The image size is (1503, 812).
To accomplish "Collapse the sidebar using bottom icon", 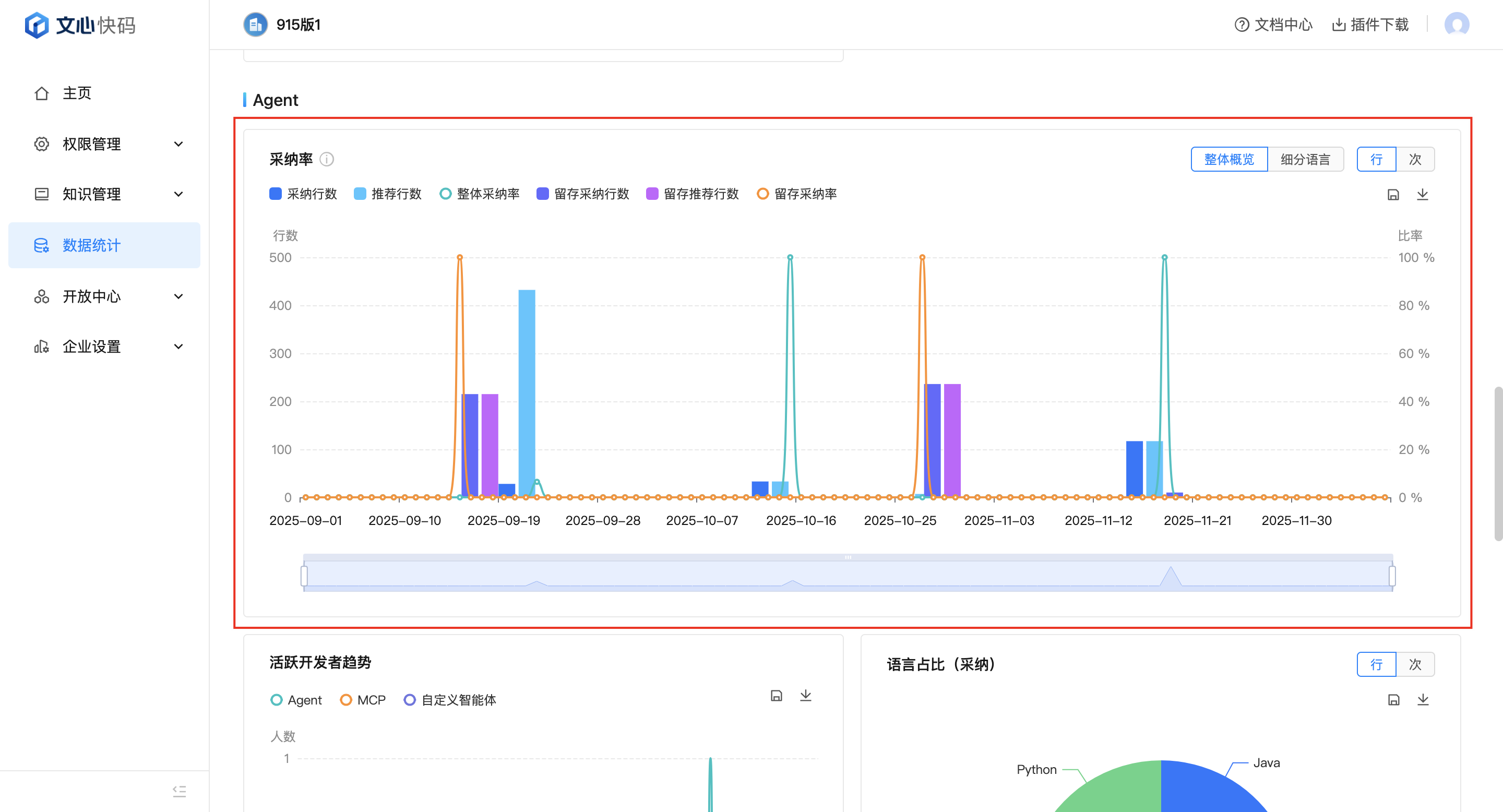I will 179,791.
